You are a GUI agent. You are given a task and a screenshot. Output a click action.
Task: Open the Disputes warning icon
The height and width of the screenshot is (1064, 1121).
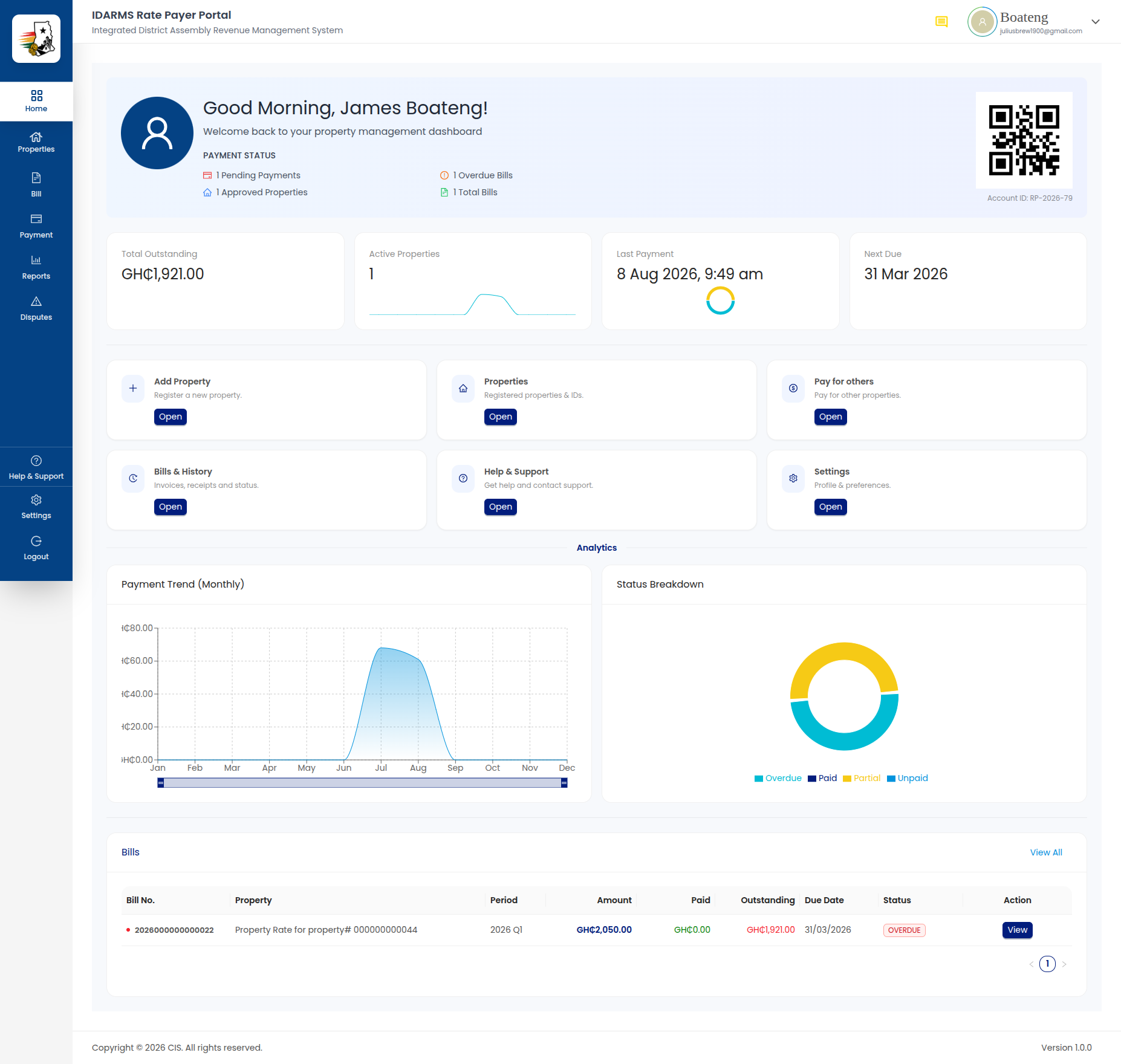pyautogui.click(x=36, y=301)
